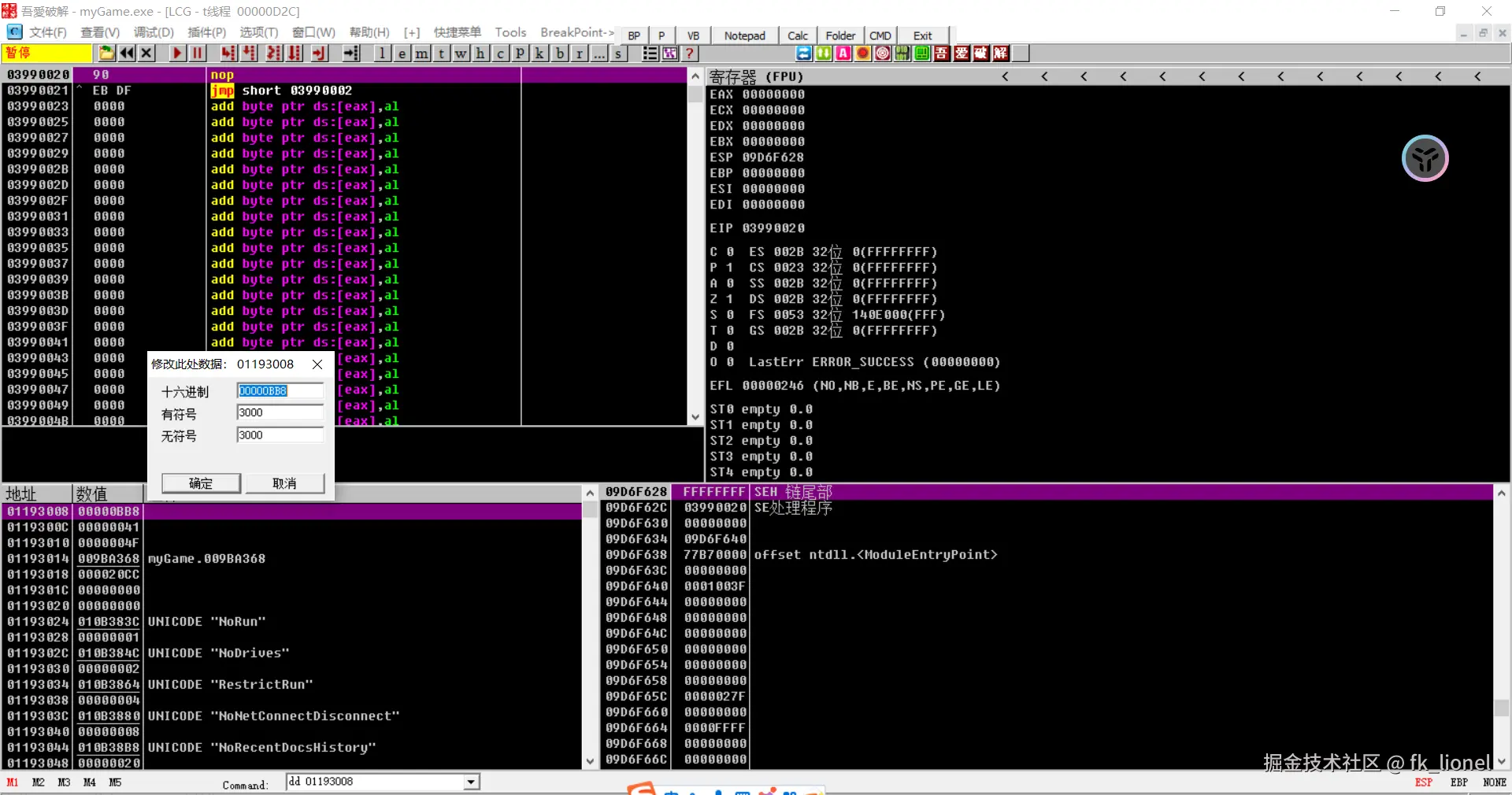Open CPU window with 'c' button

(x=500, y=53)
